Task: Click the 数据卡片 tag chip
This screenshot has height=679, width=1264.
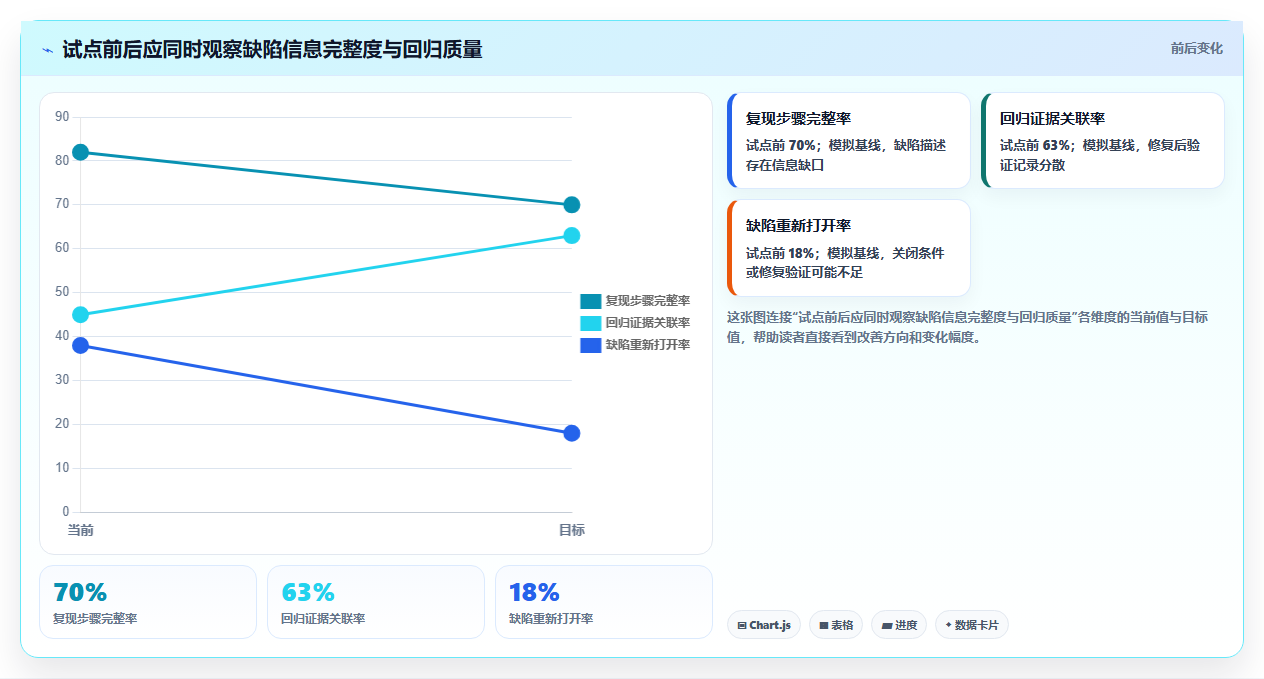Action: (x=972, y=625)
